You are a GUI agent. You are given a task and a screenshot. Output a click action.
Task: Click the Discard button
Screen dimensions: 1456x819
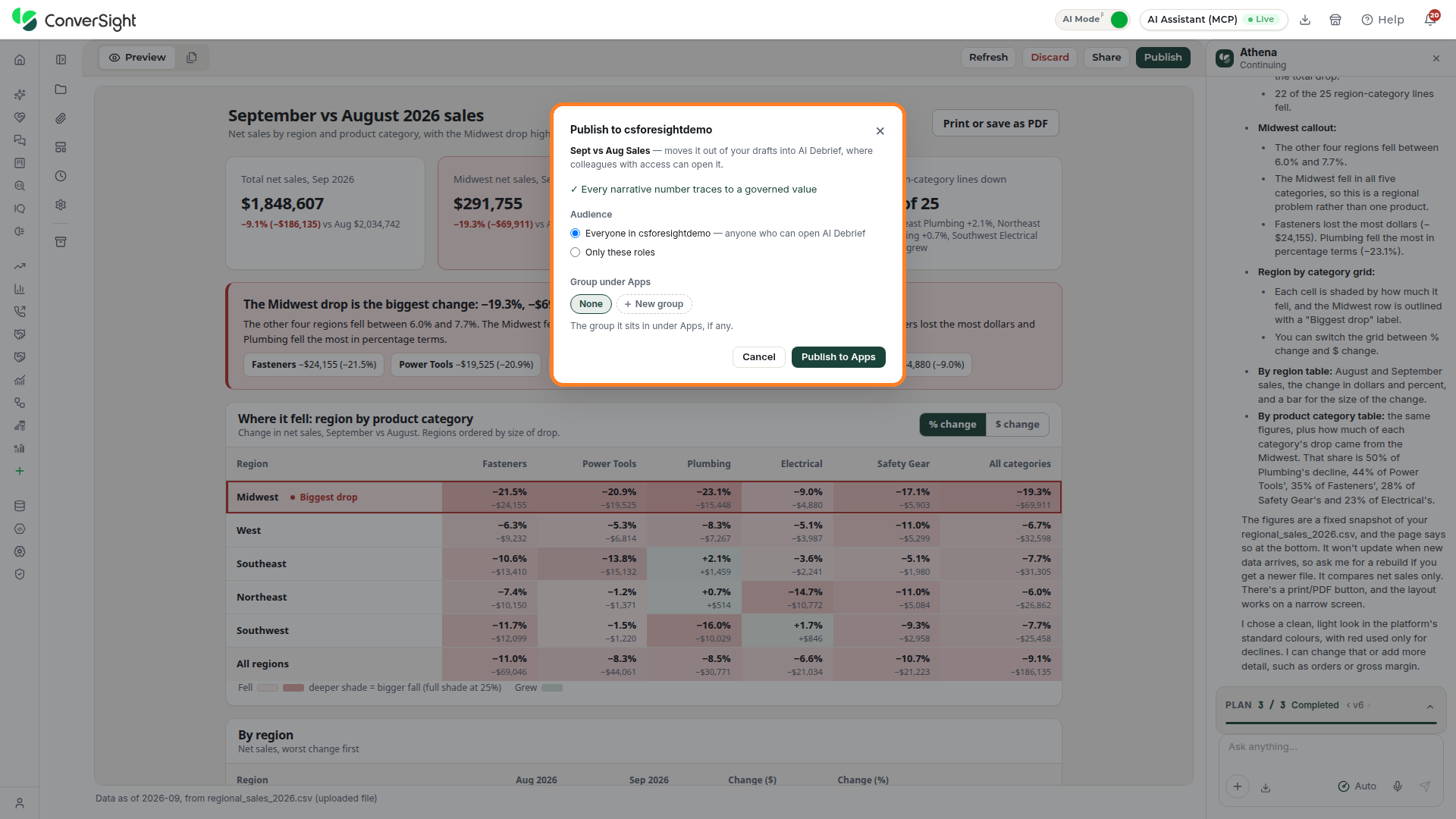pyautogui.click(x=1050, y=58)
